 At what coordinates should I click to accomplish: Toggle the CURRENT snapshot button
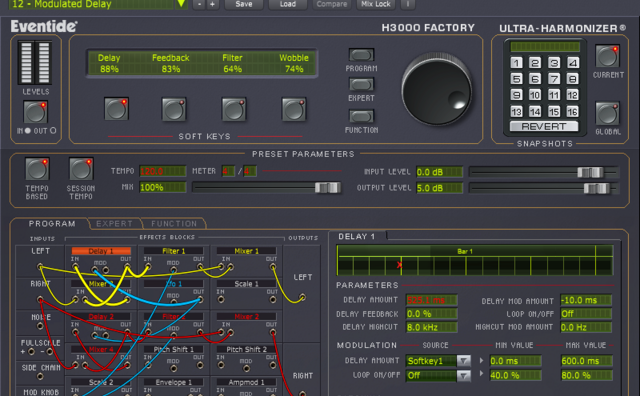tap(607, 56)
